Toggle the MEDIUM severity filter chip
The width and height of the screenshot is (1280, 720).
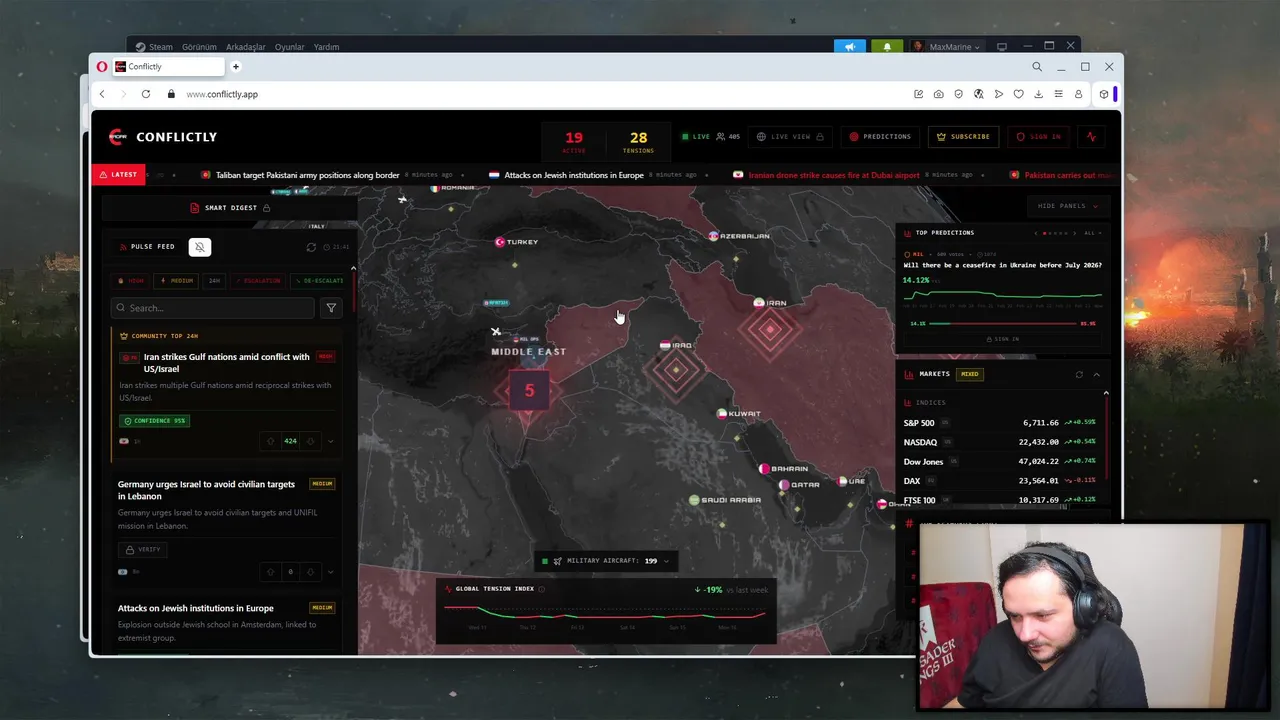(x=177, y=281)
